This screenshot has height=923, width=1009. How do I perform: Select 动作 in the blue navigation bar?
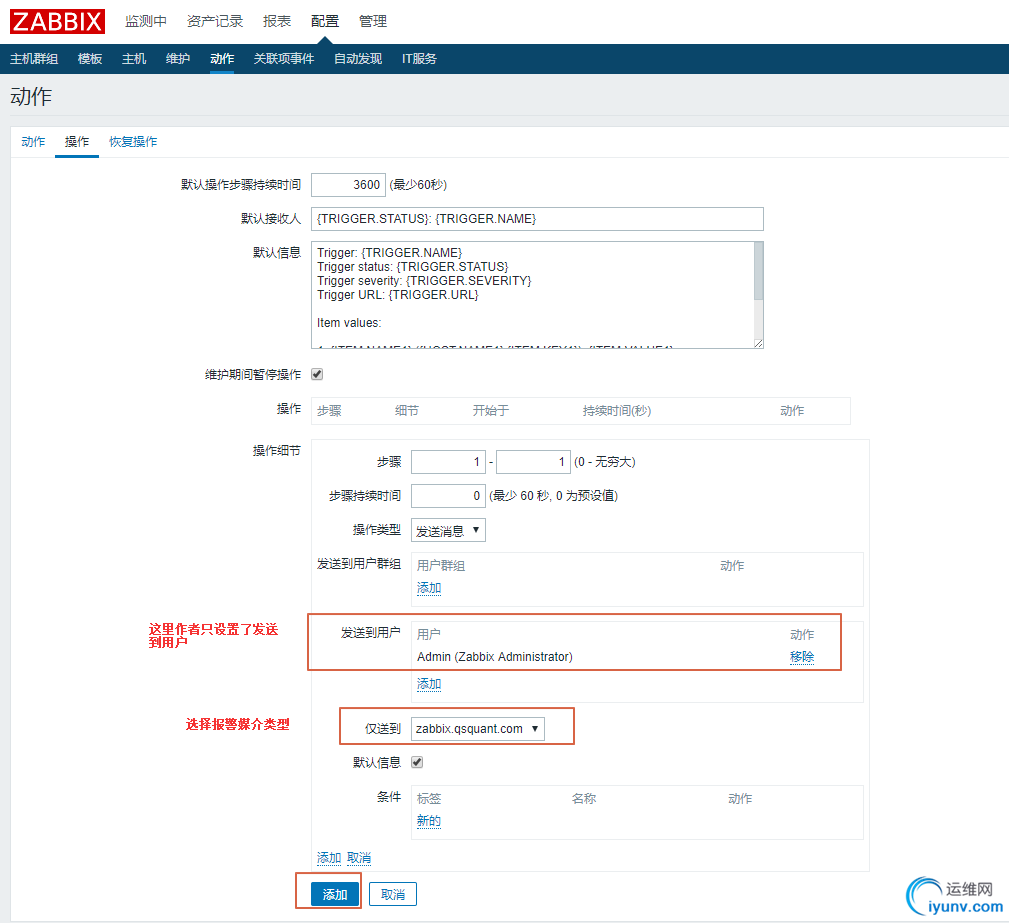click(x=222, y=59)
